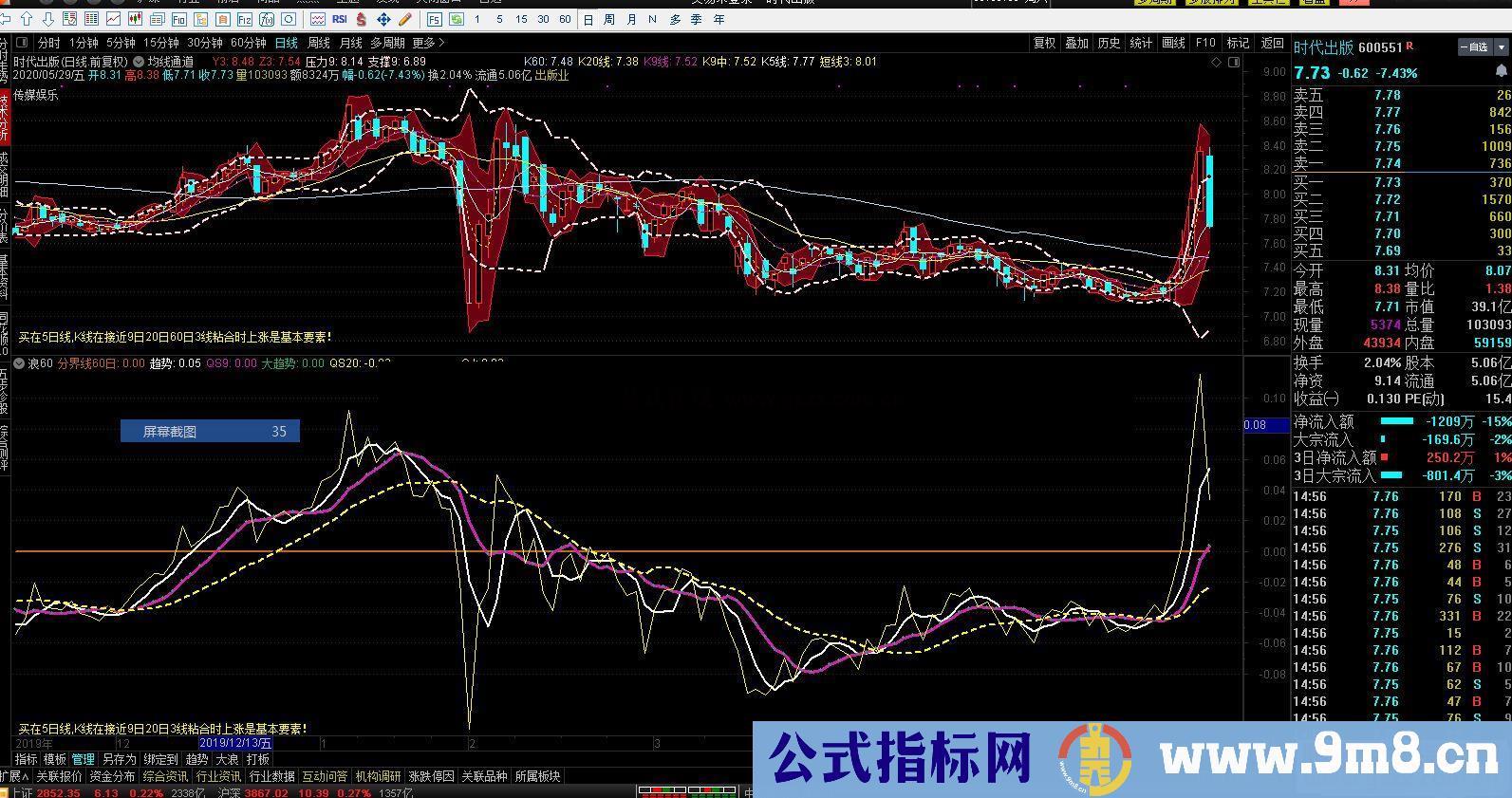Click the bell alert icon near price
Screen dimensions: 1512x798
pyautogui.click(x=1502, y=71)
